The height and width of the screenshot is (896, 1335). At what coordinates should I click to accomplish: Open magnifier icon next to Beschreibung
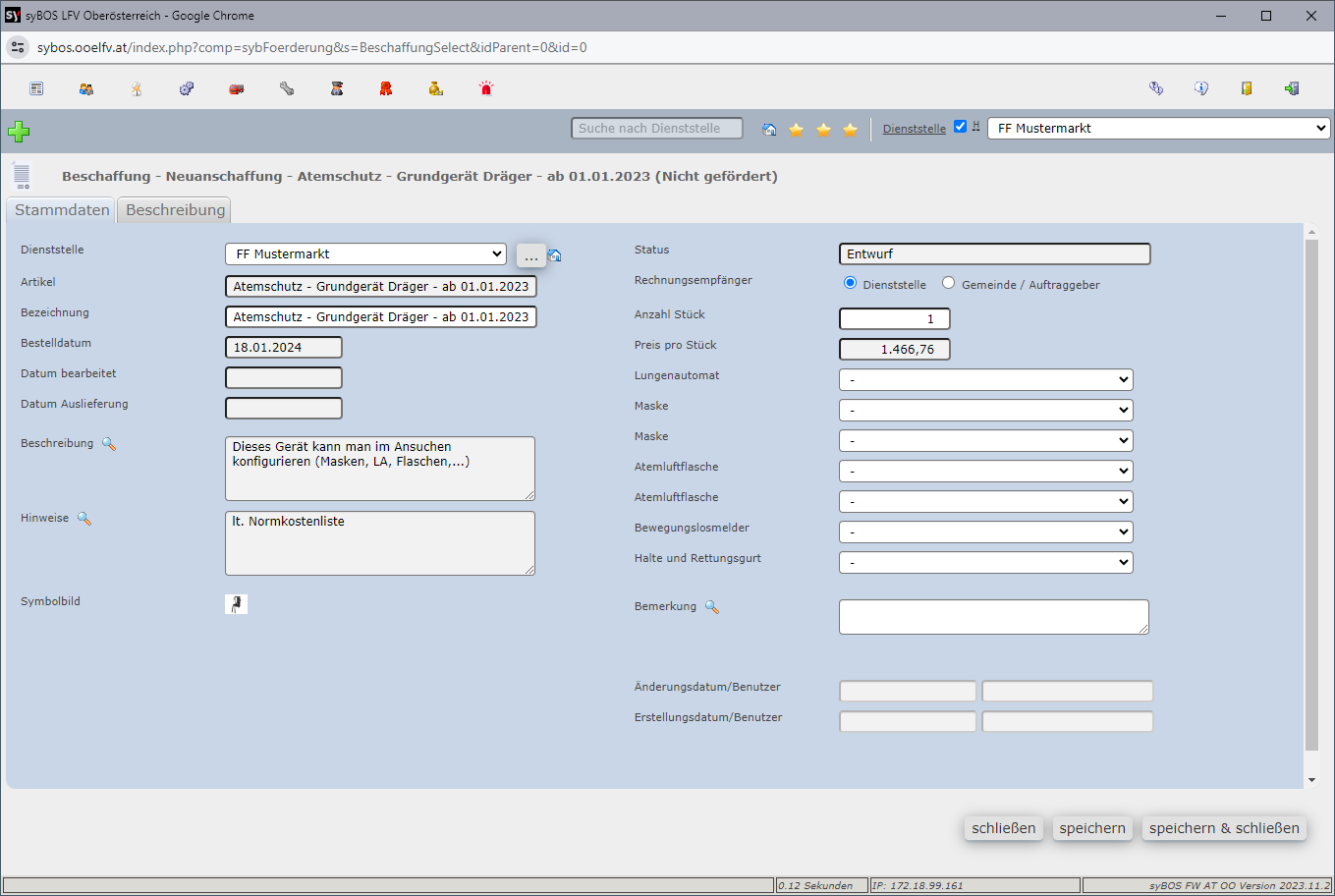coord(109,444)
